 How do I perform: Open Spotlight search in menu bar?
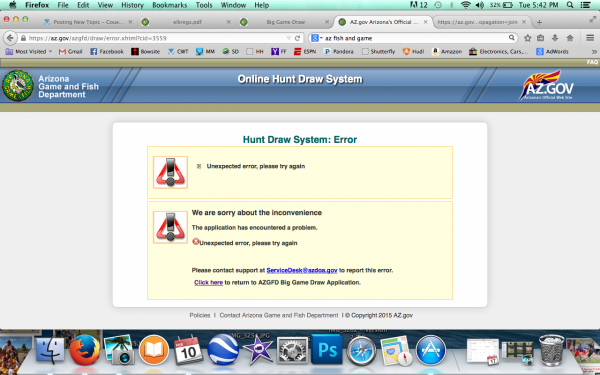point(570,5)
